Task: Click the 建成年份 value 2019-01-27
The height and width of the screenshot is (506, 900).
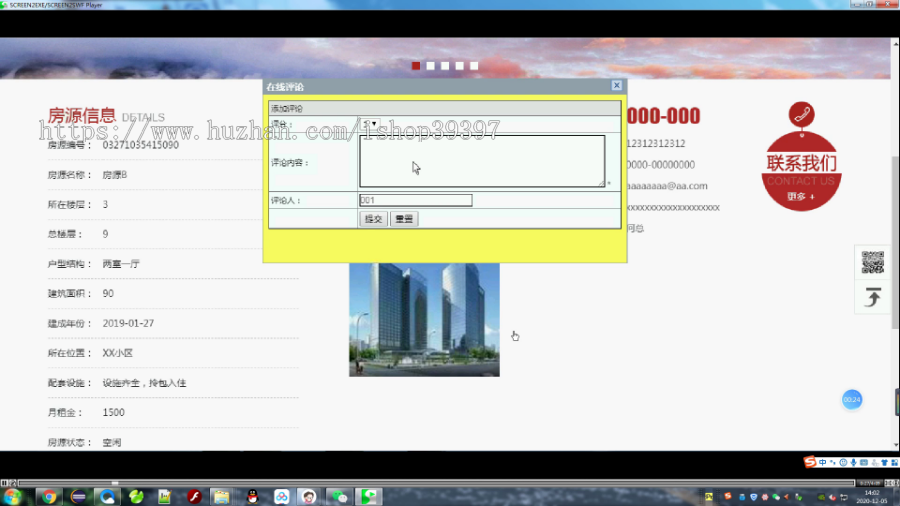Action: [128, 324]
